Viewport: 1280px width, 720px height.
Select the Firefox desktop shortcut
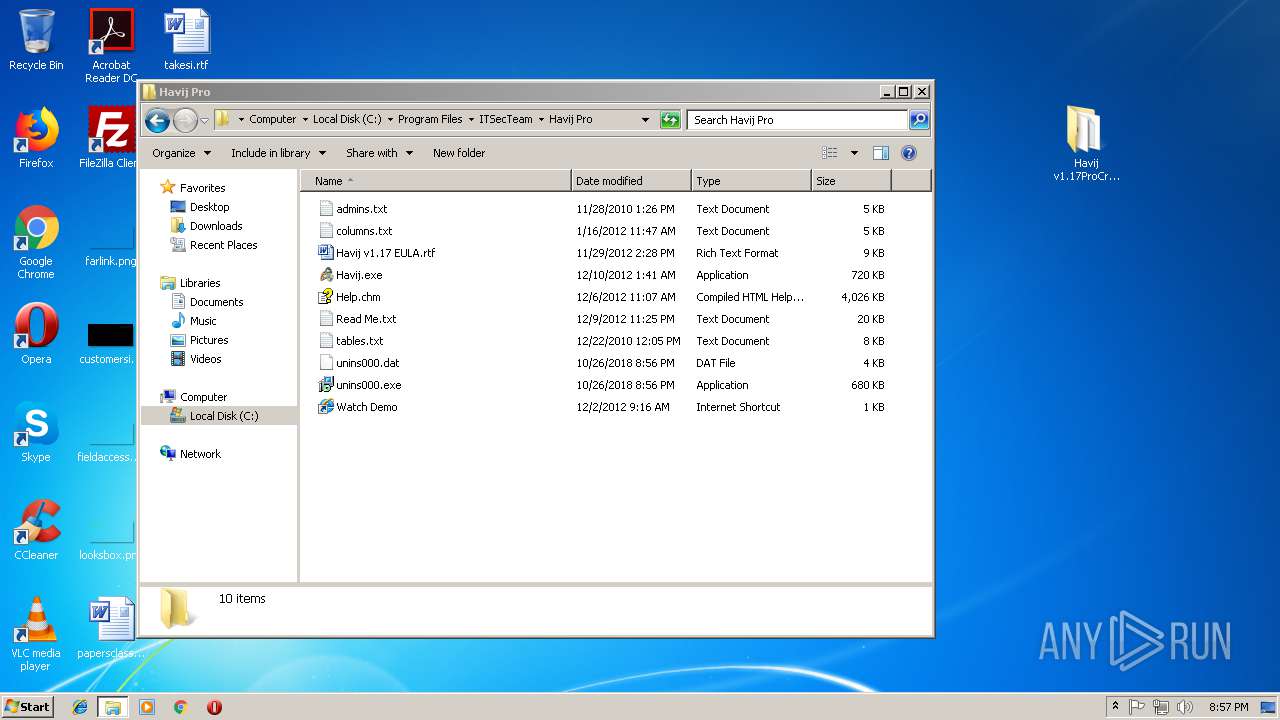[36, 138]
